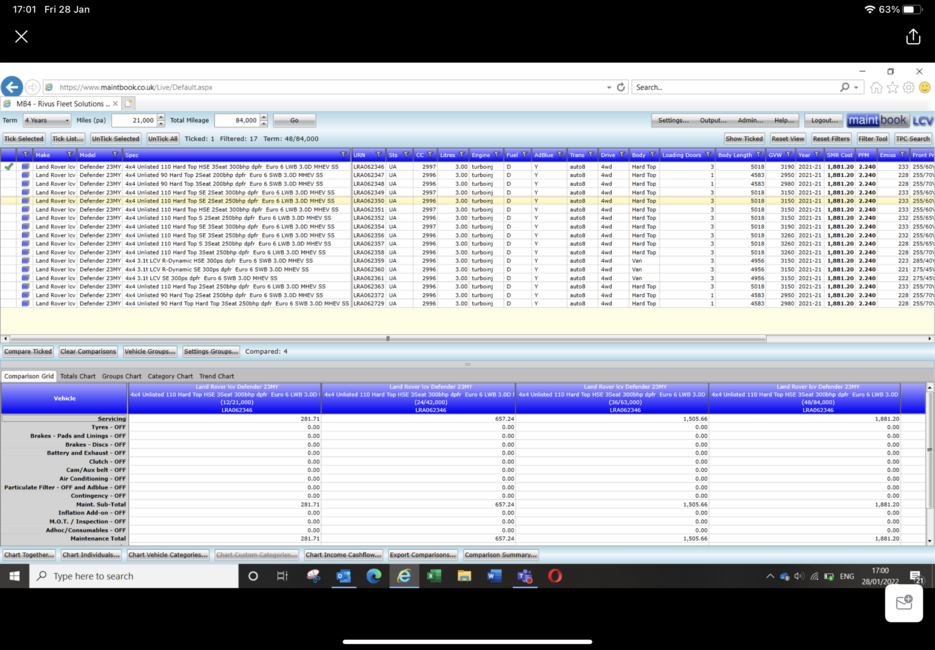This screenshot has height=650, width=935.
Task: Click the Total Mileage input field
Action: click(x=237, y=120)
